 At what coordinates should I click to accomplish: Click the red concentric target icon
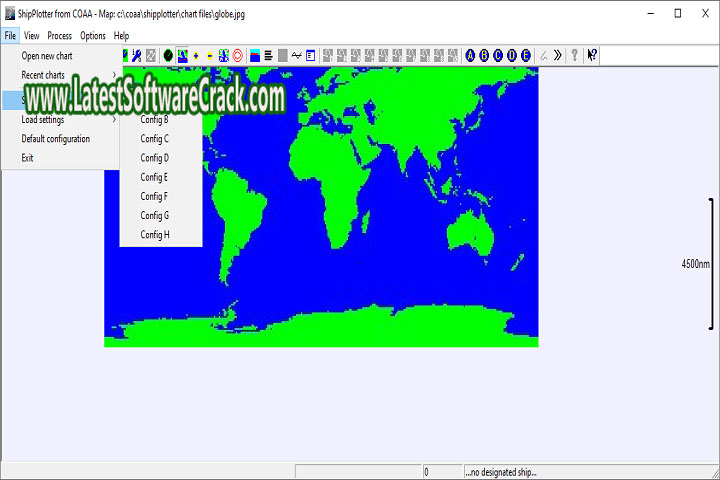tap(237, 56)
